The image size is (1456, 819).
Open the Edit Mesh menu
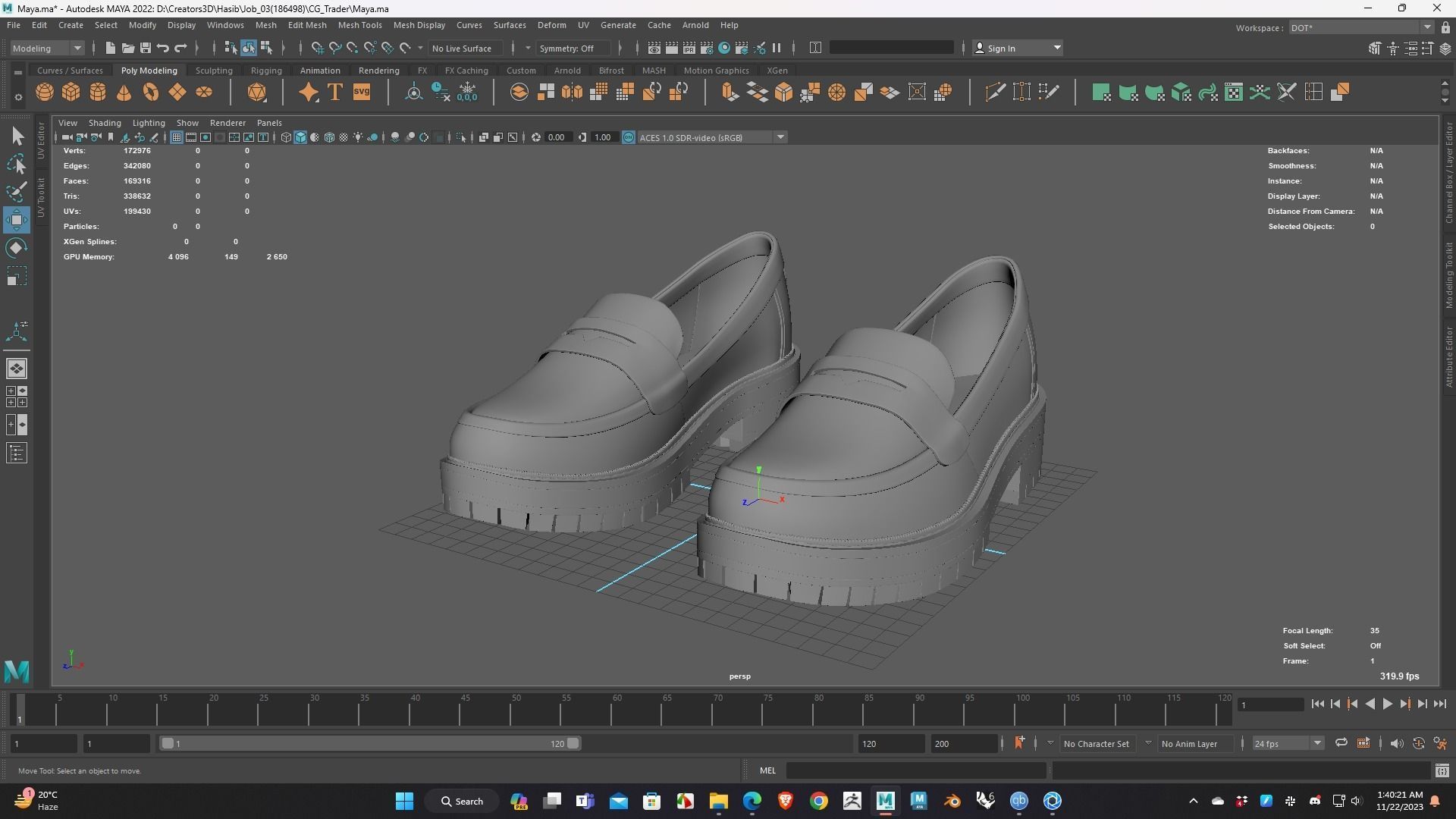307,25
